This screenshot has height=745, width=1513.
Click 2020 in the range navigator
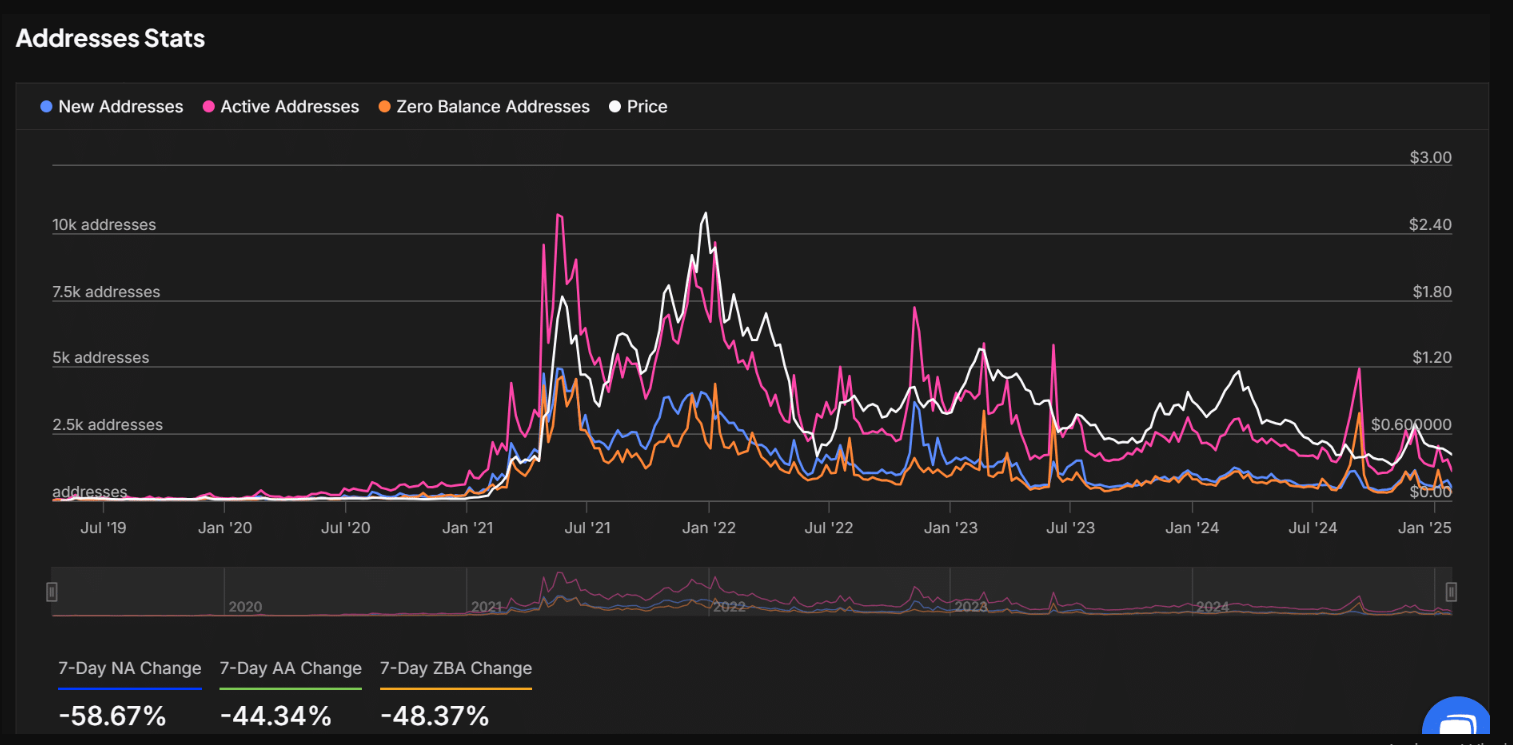click(x=245, y=607)
